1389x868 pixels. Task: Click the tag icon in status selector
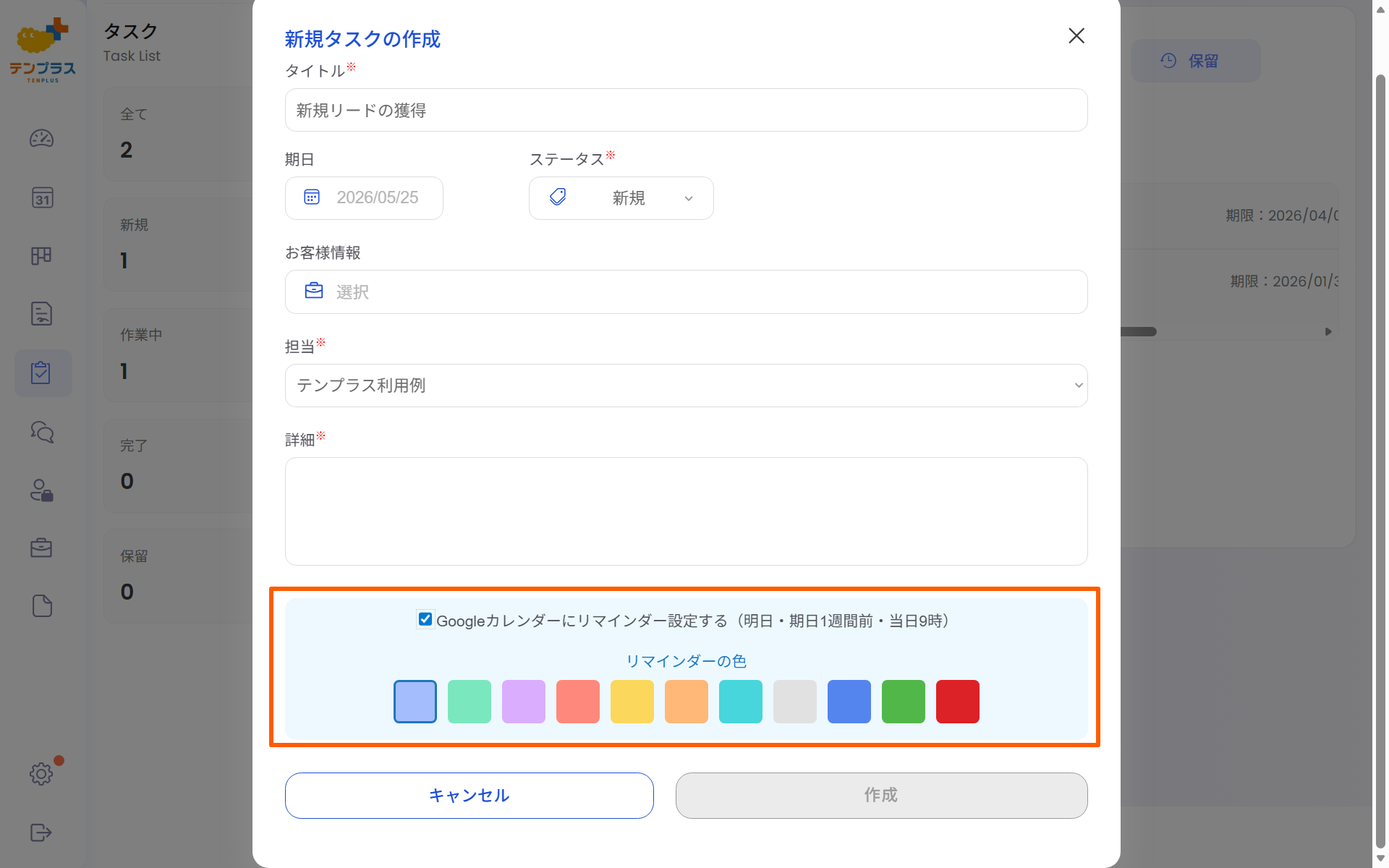pos(558,197)
